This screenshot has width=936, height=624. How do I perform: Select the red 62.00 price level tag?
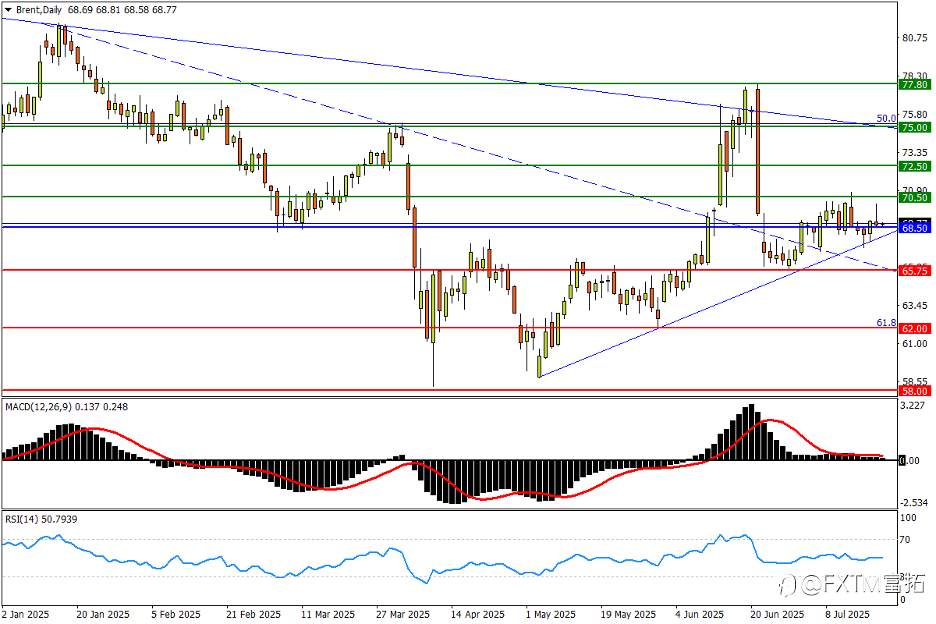point(915,328)
